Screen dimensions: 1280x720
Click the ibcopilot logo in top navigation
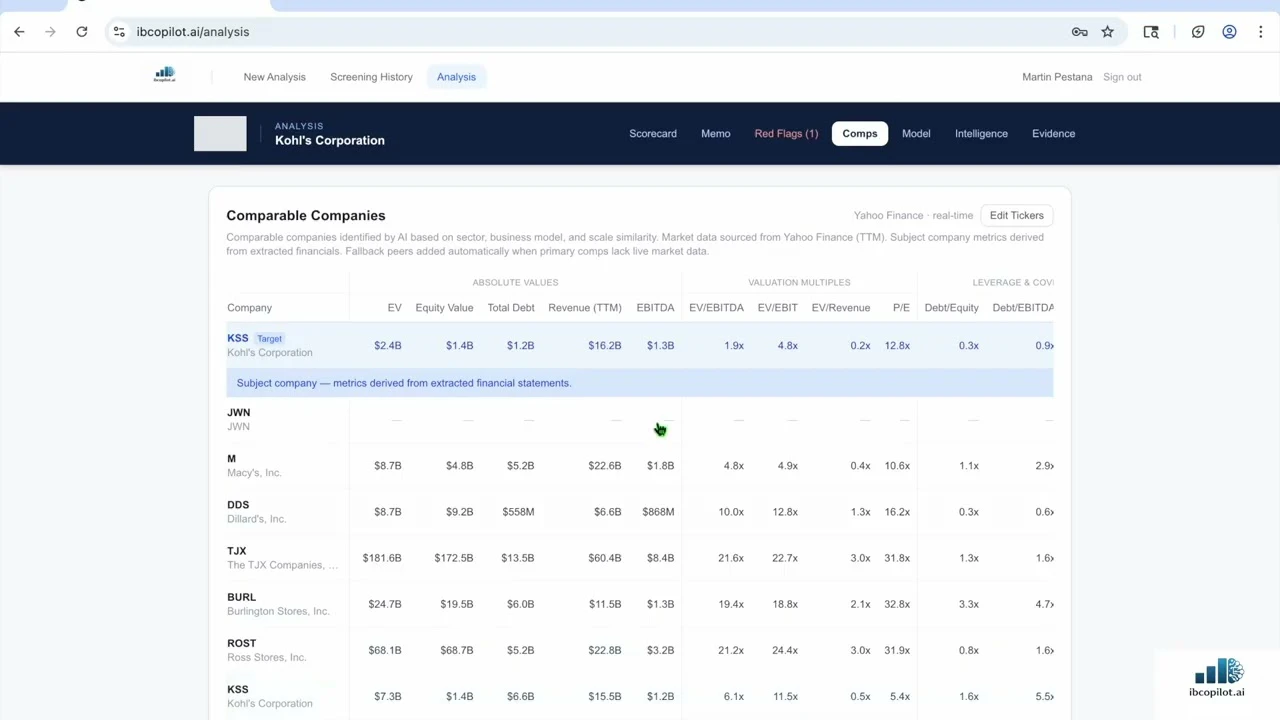165,75
